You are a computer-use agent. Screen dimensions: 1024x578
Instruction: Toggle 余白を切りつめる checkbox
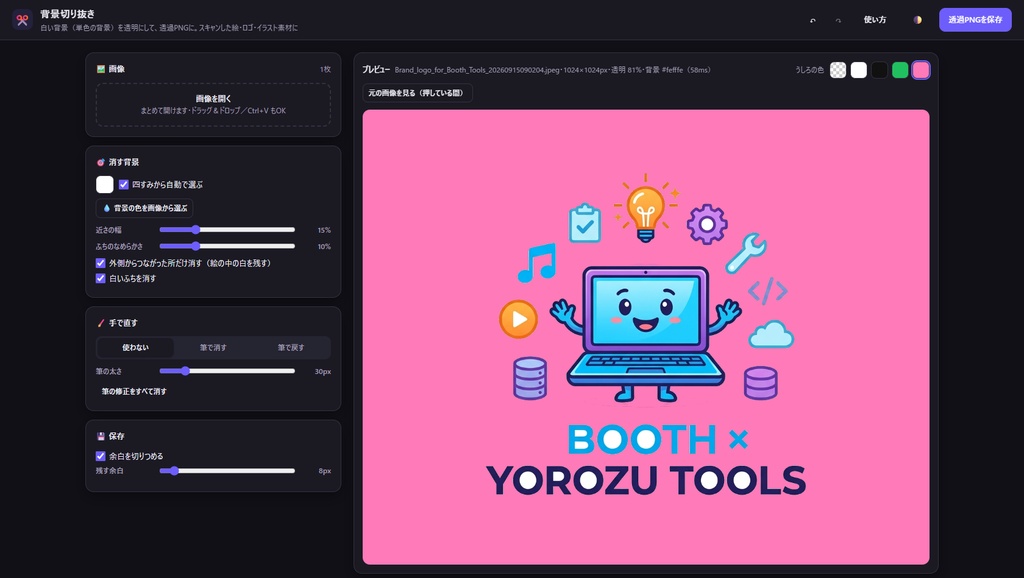(101, 456)
